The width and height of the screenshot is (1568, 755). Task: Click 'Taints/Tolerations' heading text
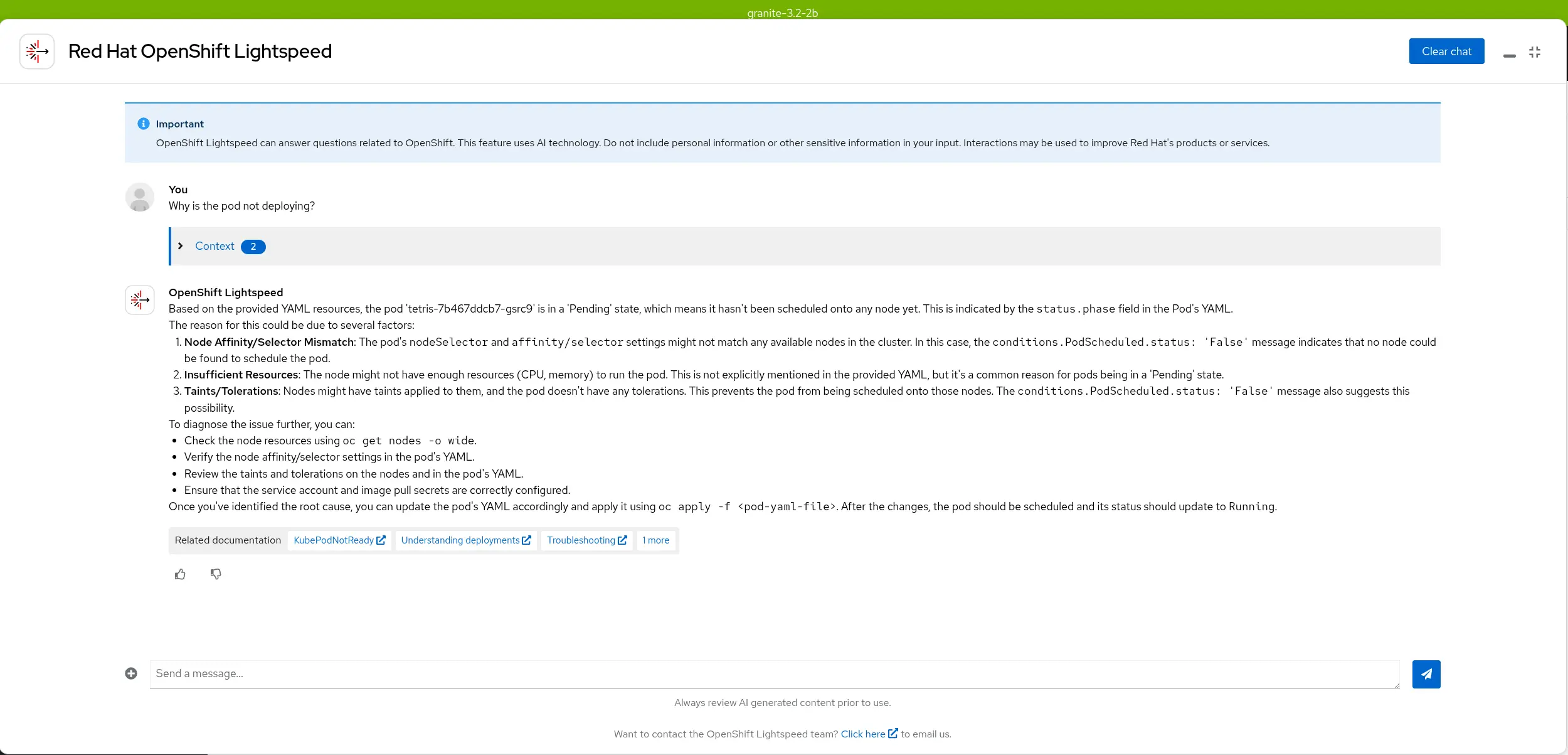click(x=231, y=391)
